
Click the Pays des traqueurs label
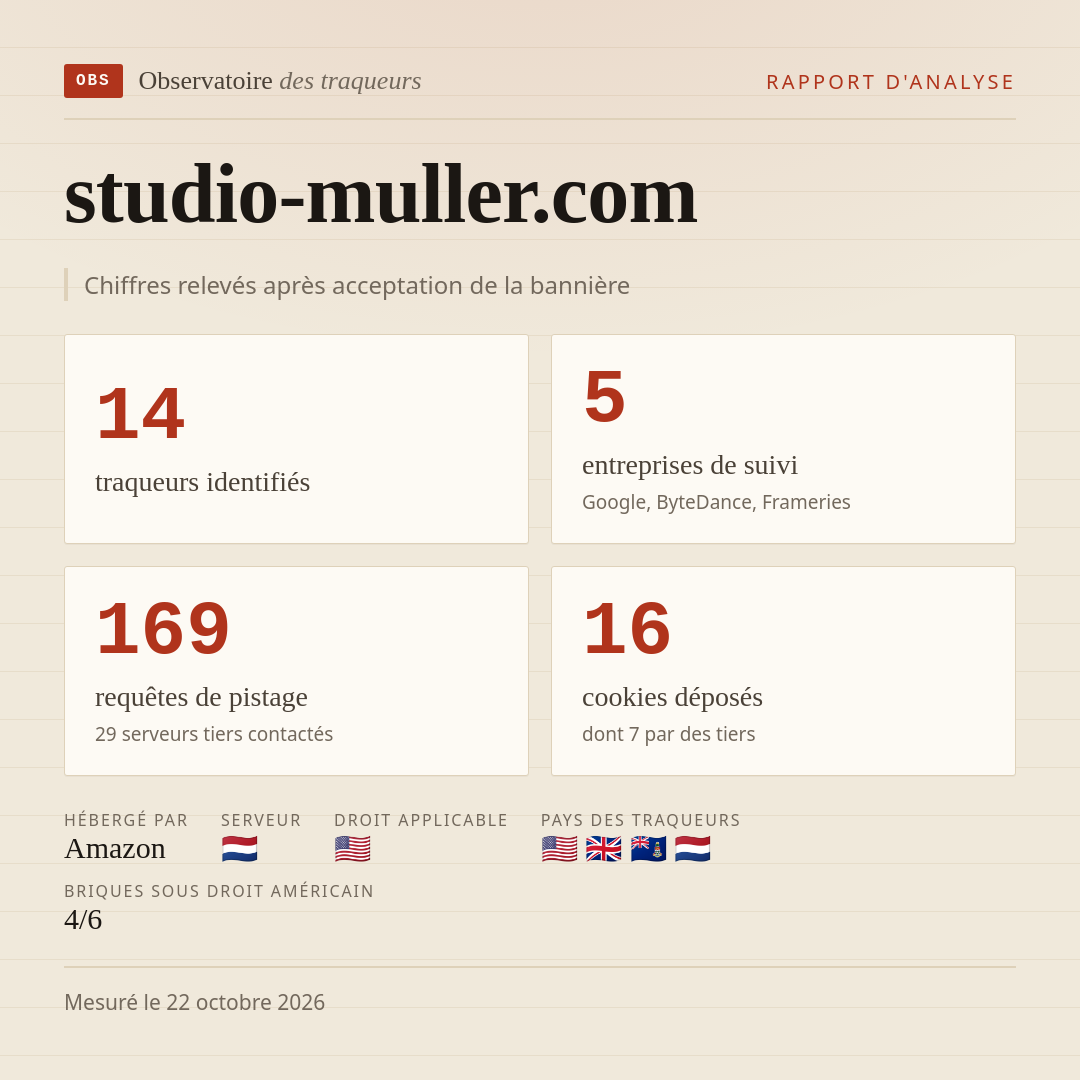(641, 820)
